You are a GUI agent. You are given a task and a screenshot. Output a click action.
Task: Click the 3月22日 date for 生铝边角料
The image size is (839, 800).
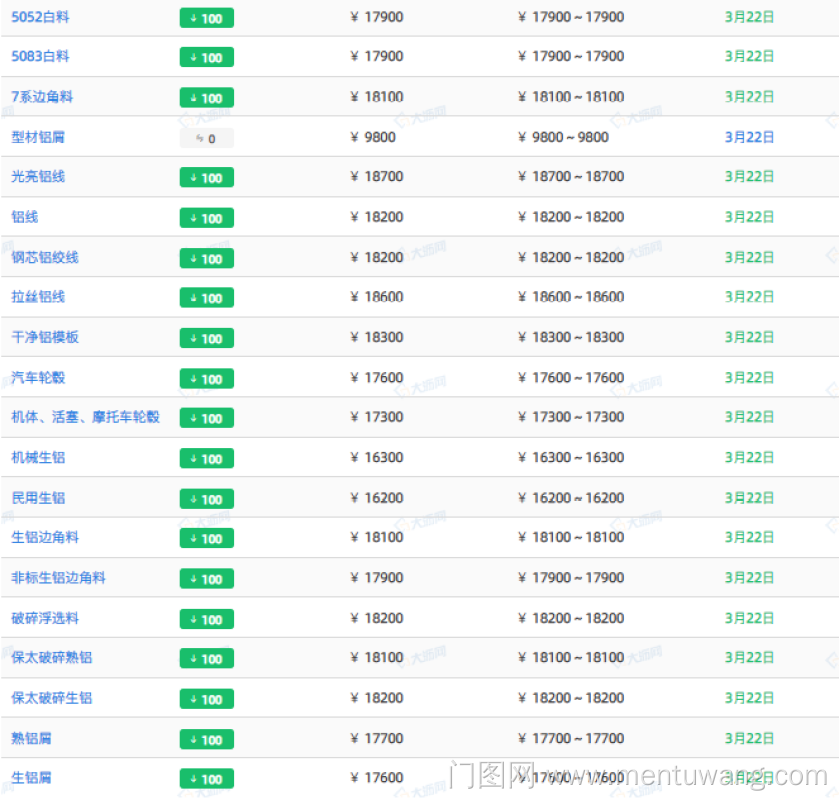point(749,538)
